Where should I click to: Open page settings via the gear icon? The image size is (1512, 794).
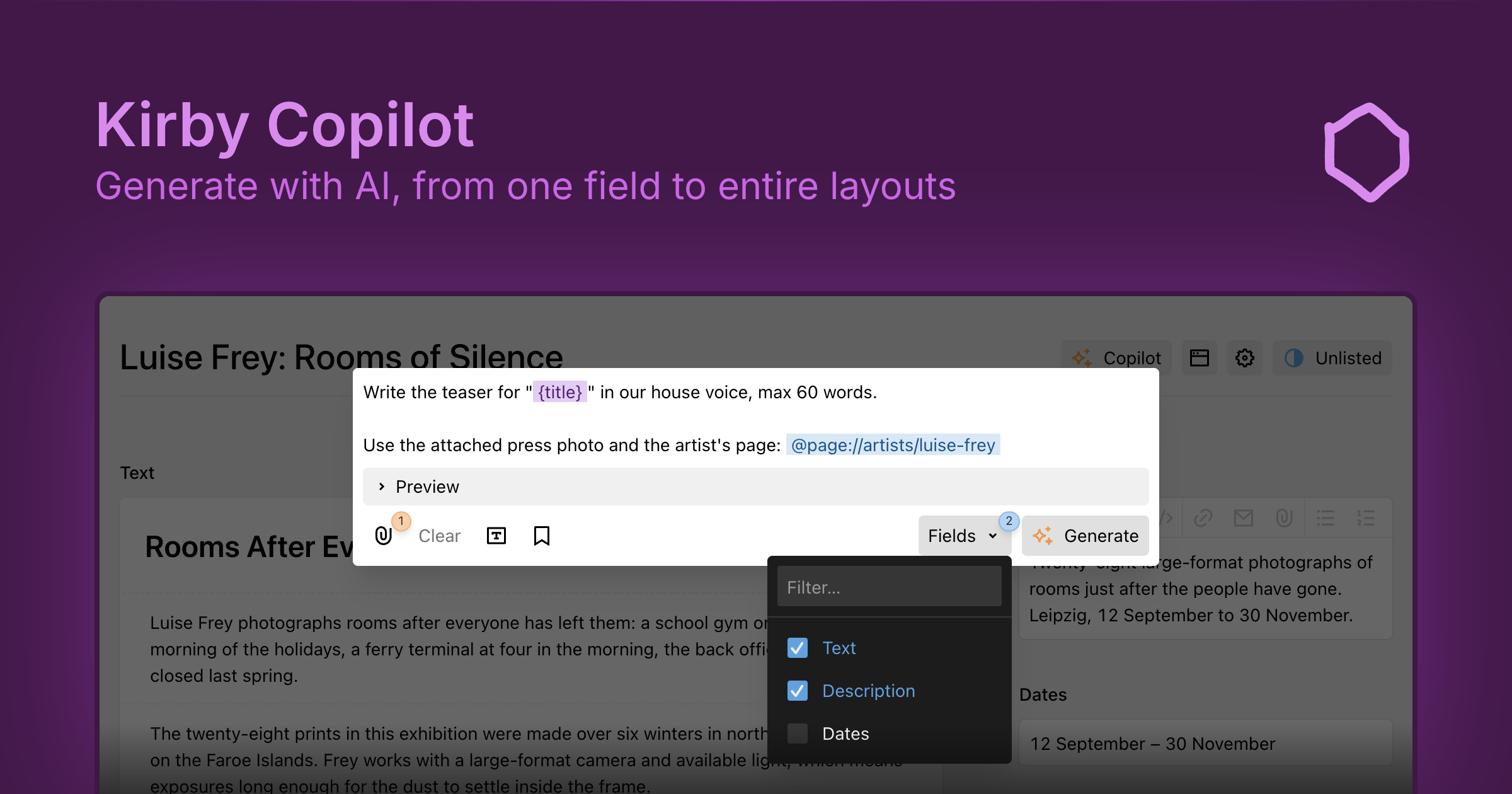(x=1244, y=358)
